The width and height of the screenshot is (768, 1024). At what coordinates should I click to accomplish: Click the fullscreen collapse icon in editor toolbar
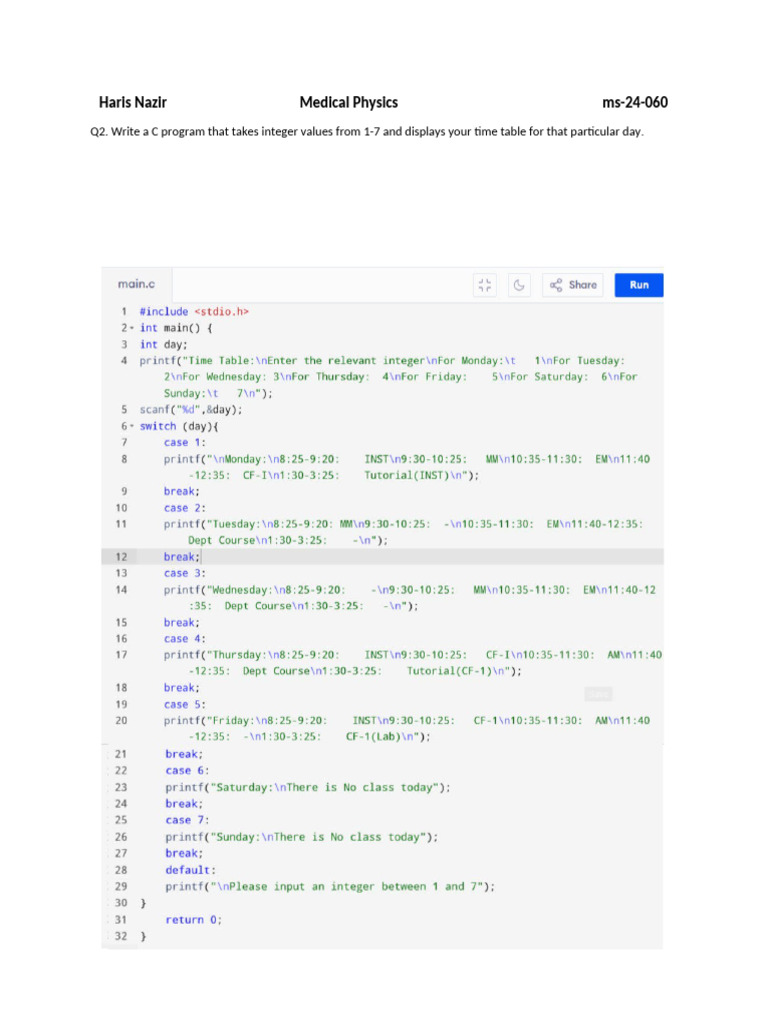point(485,285)
